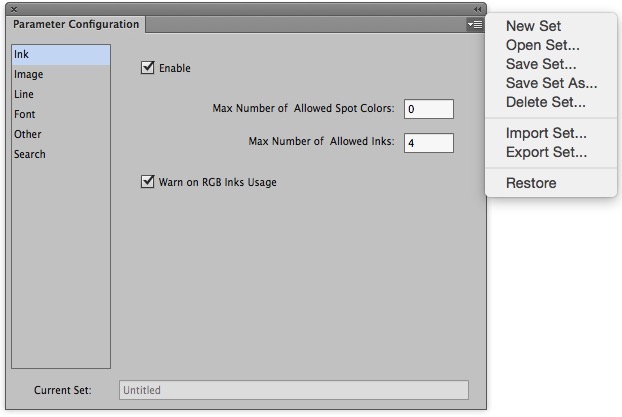Select the Parameter Configuration tab
The image size is (622, 417).
[76, 25]
